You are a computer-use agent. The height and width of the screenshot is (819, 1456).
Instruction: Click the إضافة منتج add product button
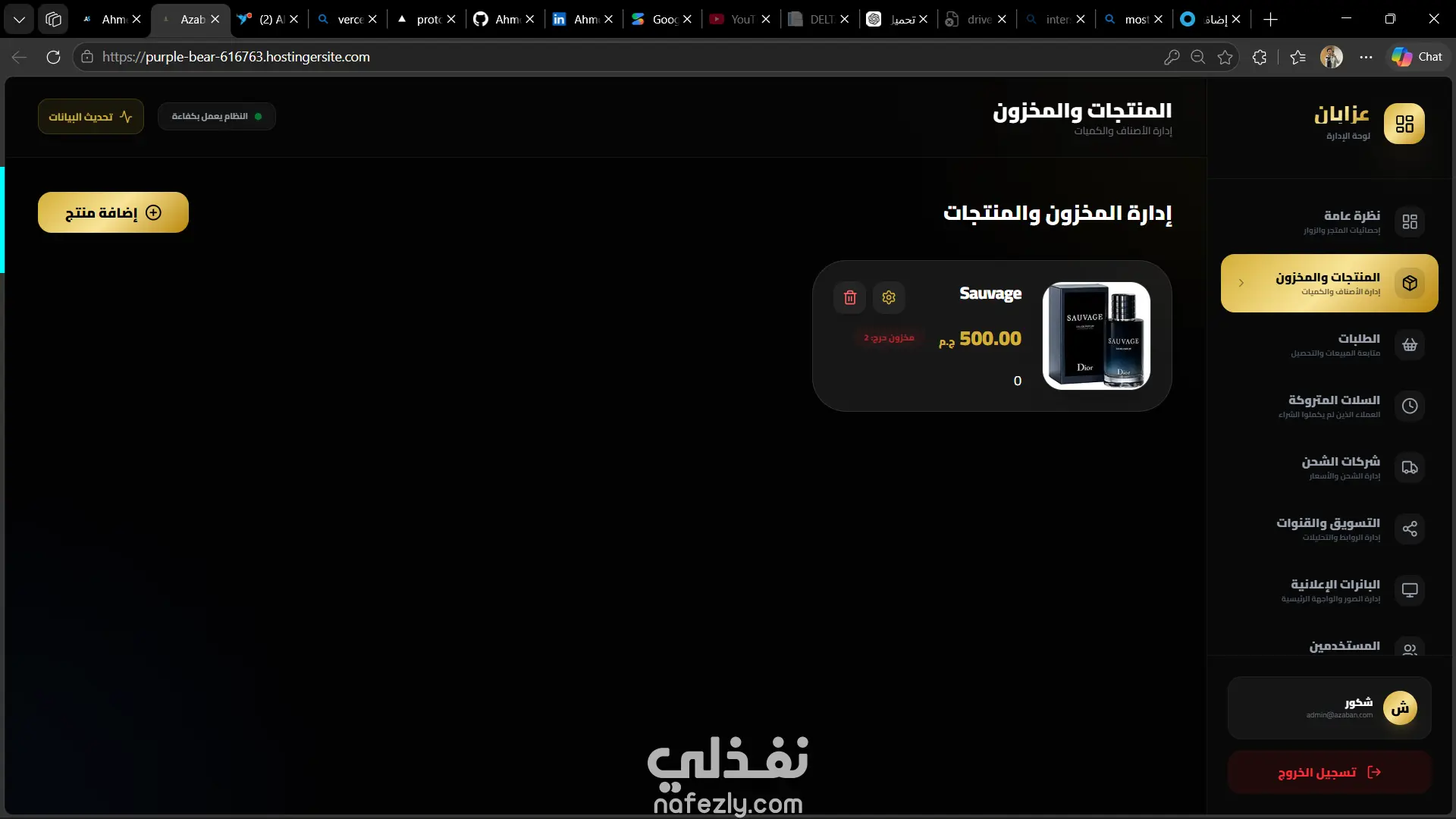(x=113, y=212)
